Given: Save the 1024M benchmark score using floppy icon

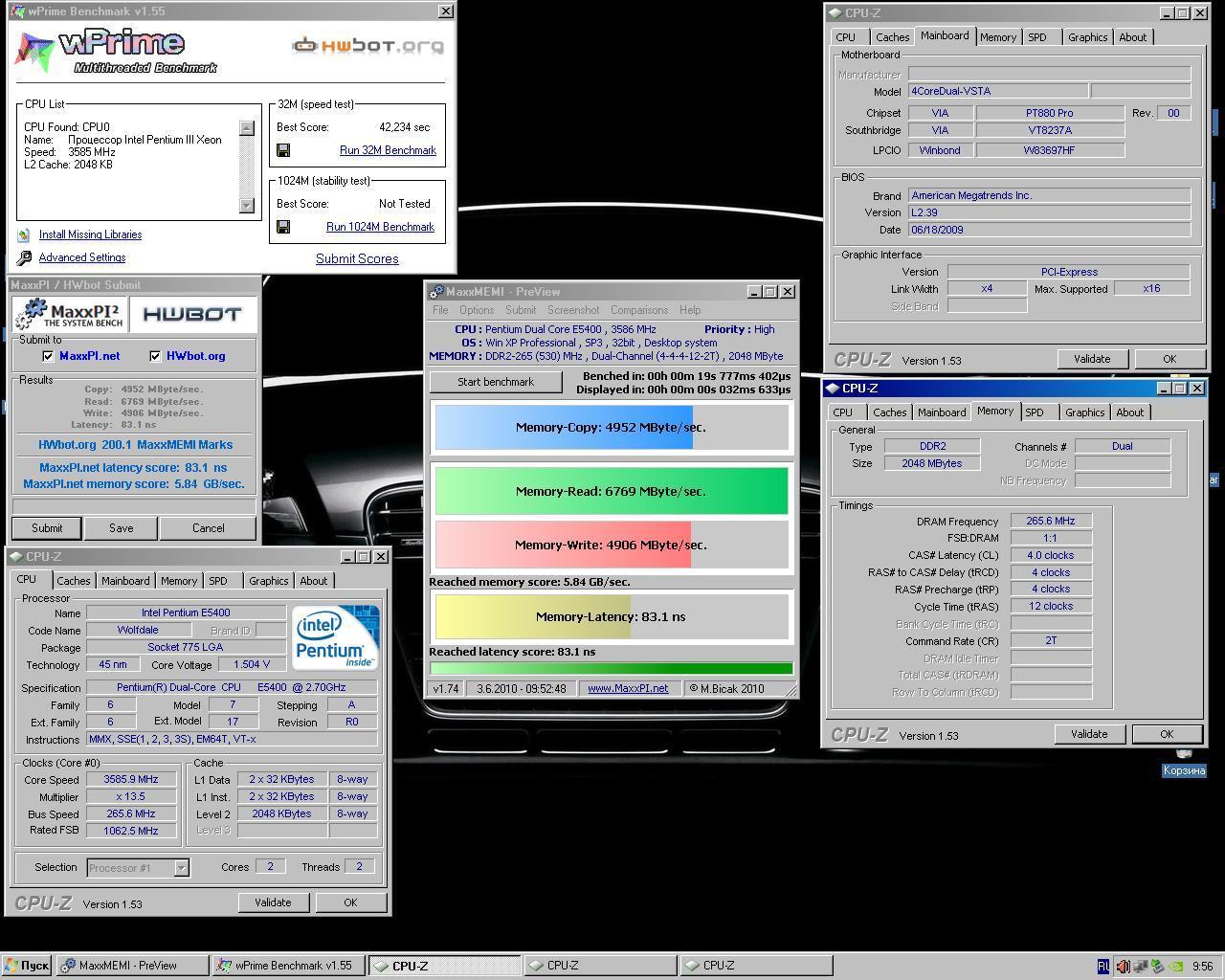Looking at the screenshot, I should [283, 227].
